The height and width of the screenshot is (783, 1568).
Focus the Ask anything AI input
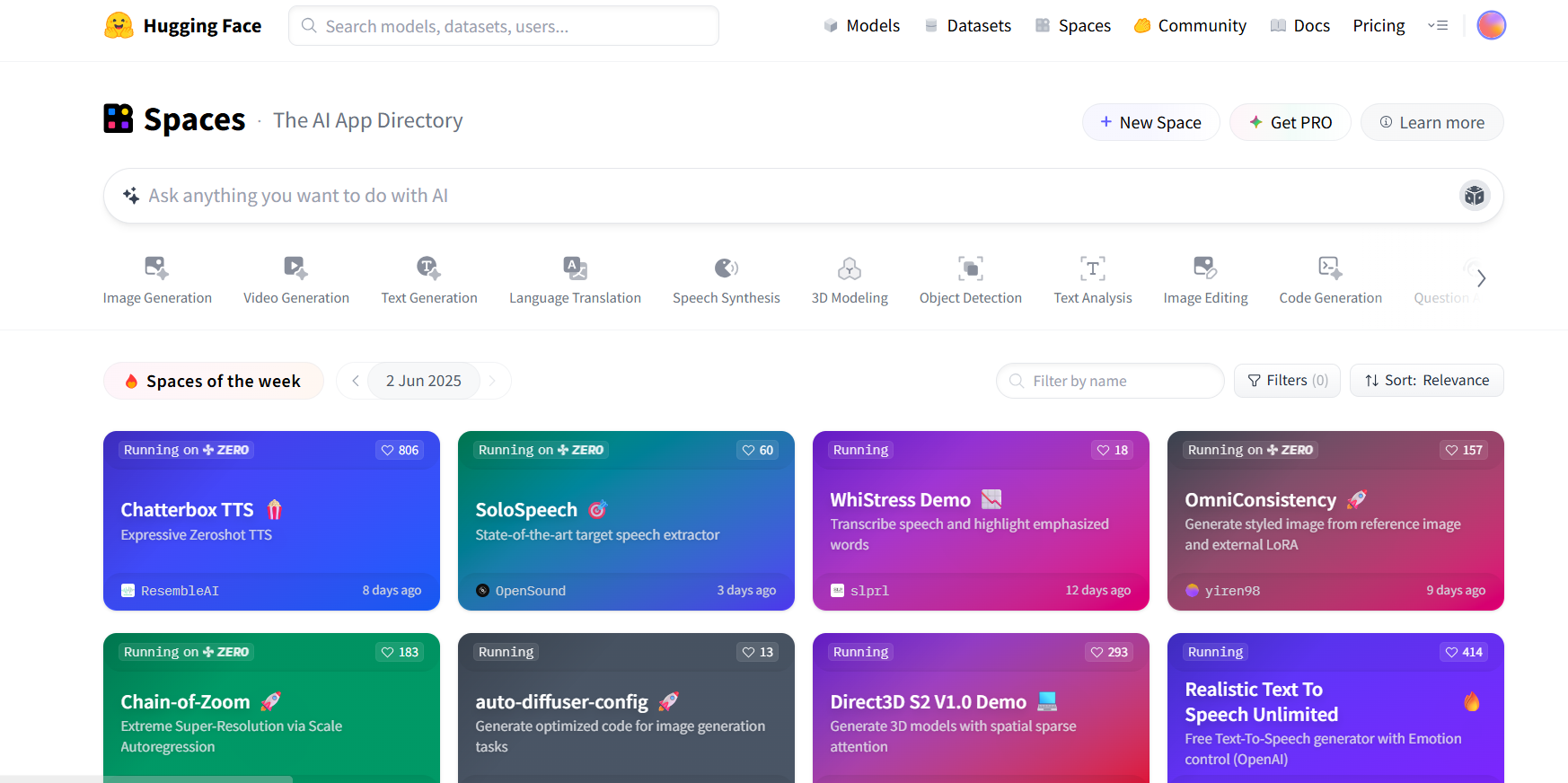point(803,196)
